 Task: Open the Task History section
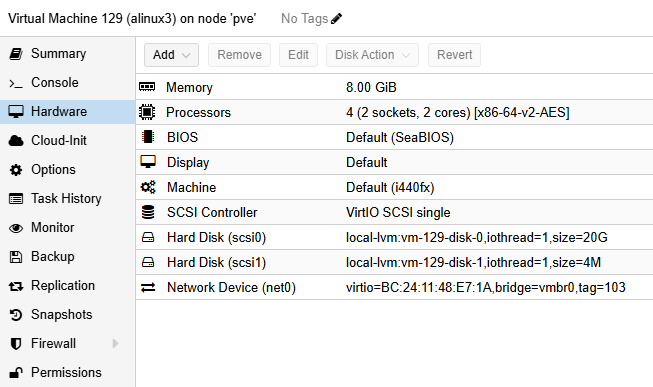click(67, 199)
